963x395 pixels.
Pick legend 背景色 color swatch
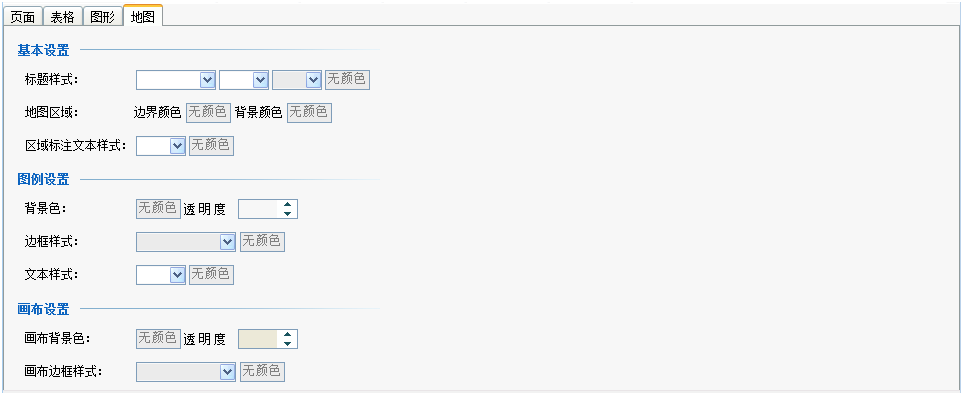[x=158, y=209]
